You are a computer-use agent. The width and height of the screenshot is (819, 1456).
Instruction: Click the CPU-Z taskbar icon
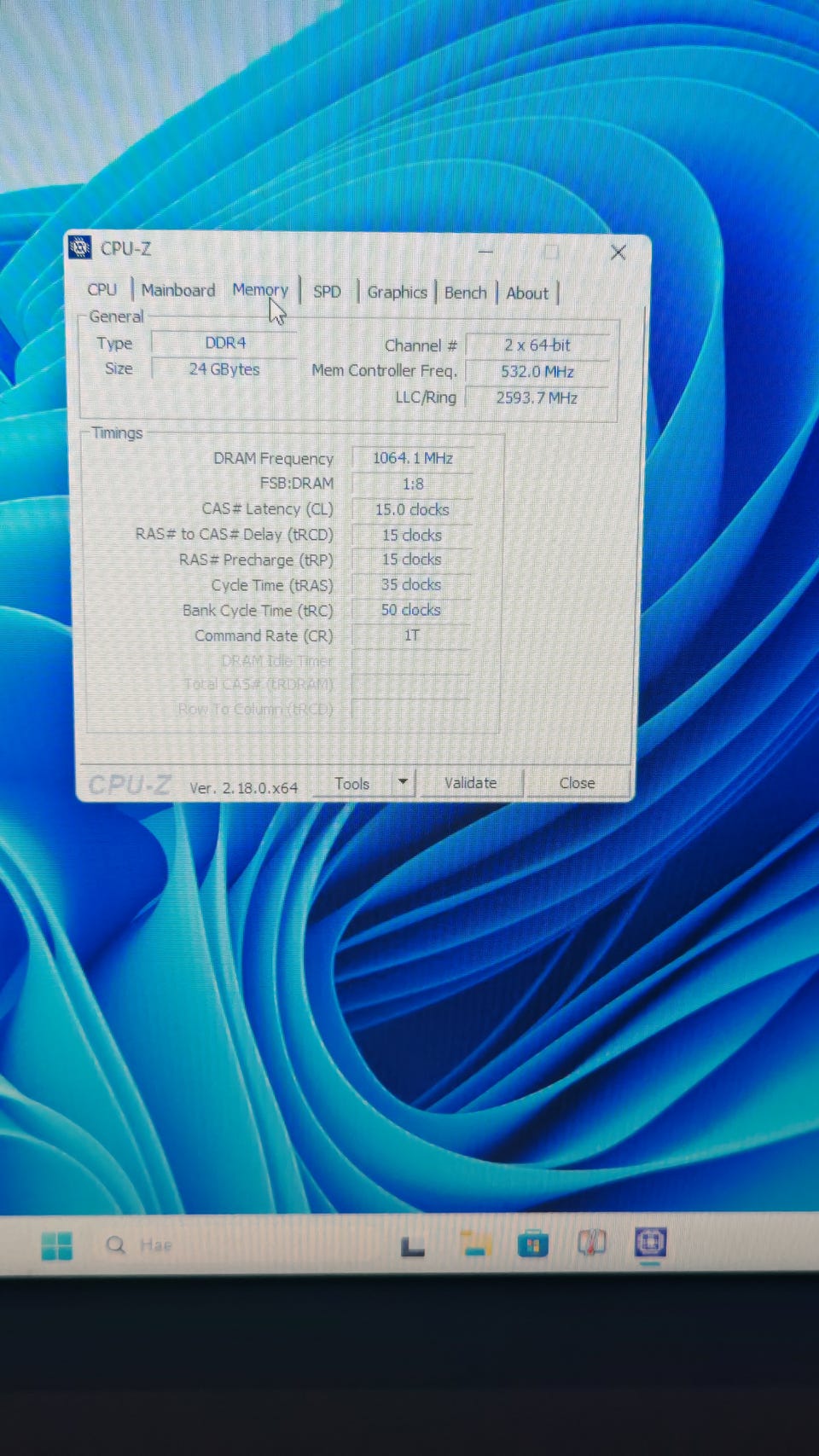[650, 1242]
